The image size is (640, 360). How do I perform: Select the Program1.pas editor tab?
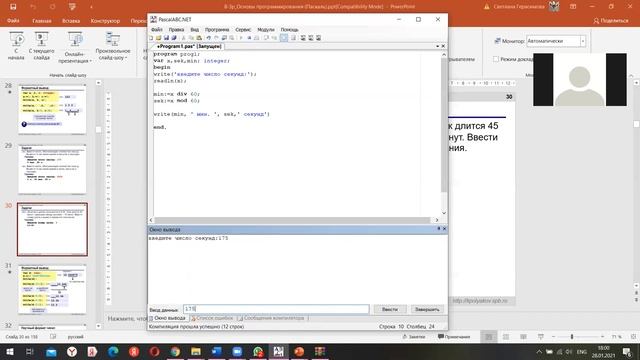click(189, 47)
